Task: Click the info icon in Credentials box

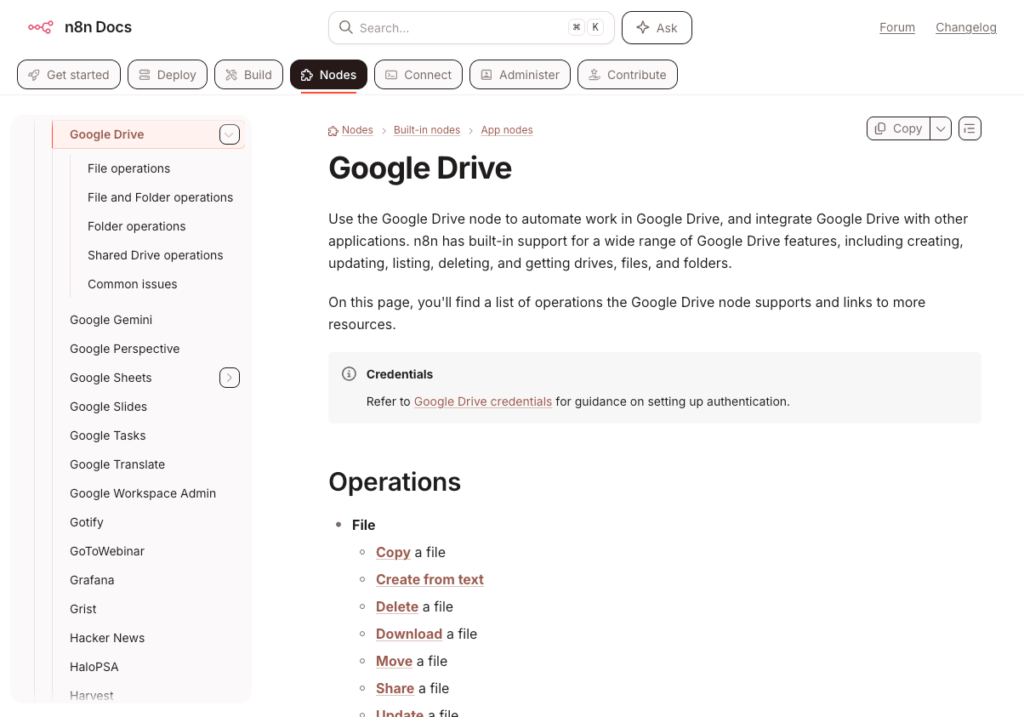Action: (x=349, y=374)
